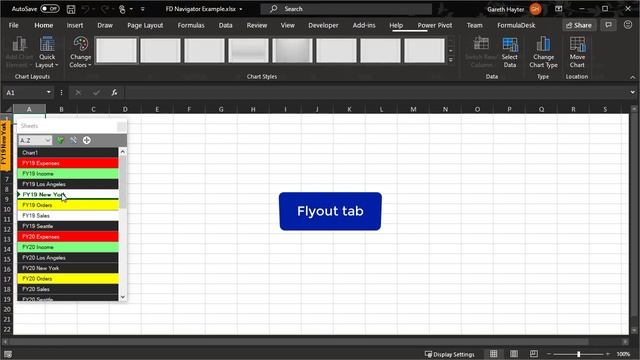Click the Share button
Viewport: 640px width, 360px height.
[x=579, y=25]
